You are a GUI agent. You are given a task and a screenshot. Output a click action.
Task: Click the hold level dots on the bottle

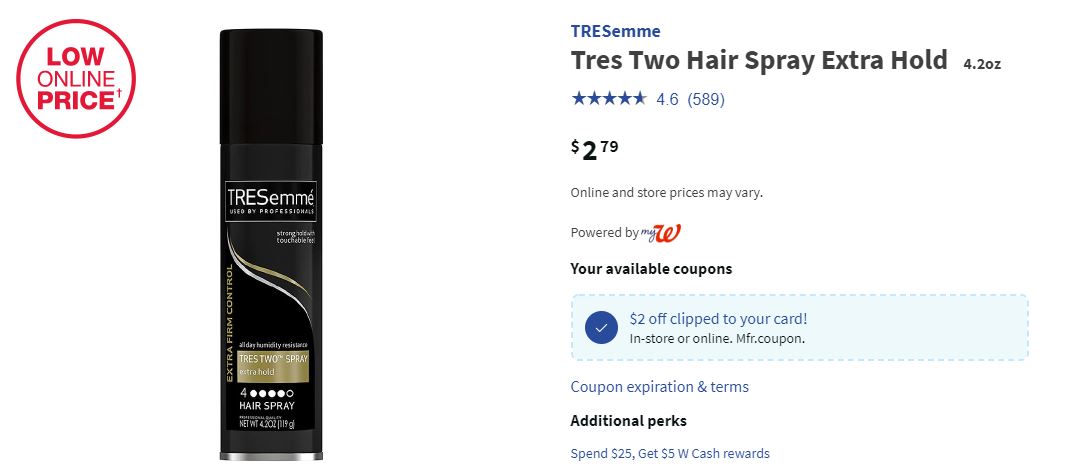[271, 392]
